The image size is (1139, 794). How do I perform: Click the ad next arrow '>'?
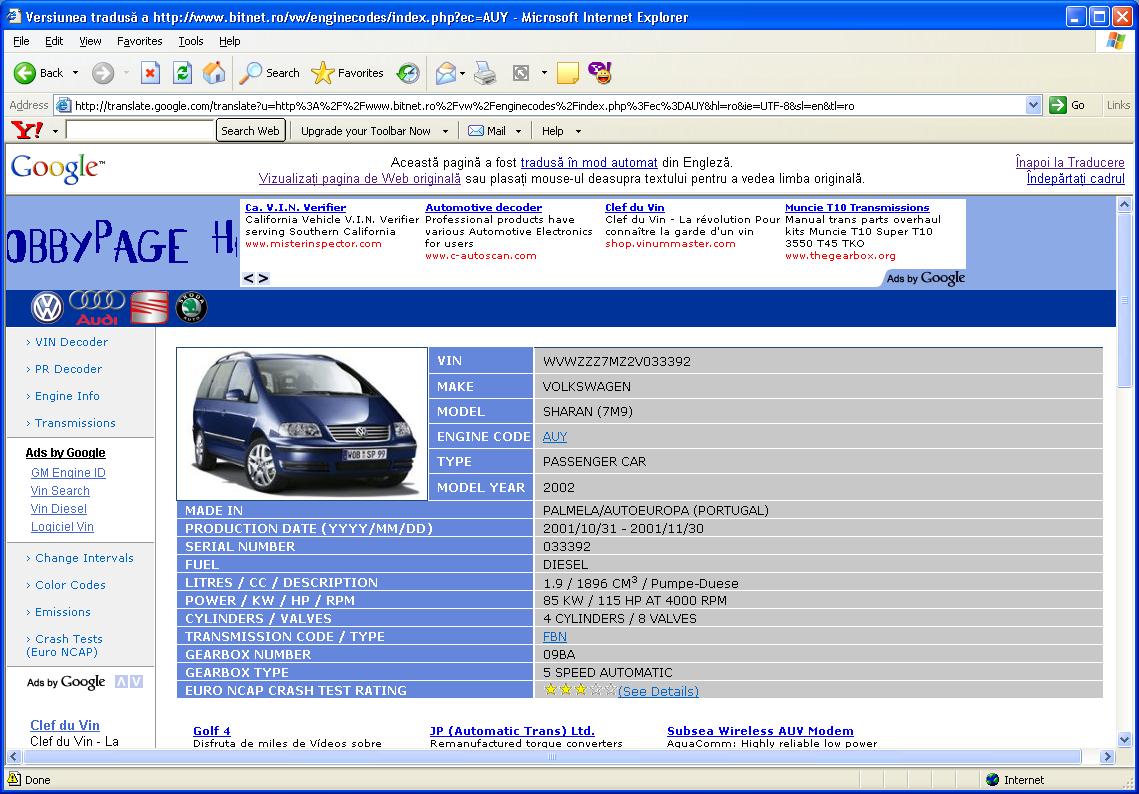tap(264, 278)
